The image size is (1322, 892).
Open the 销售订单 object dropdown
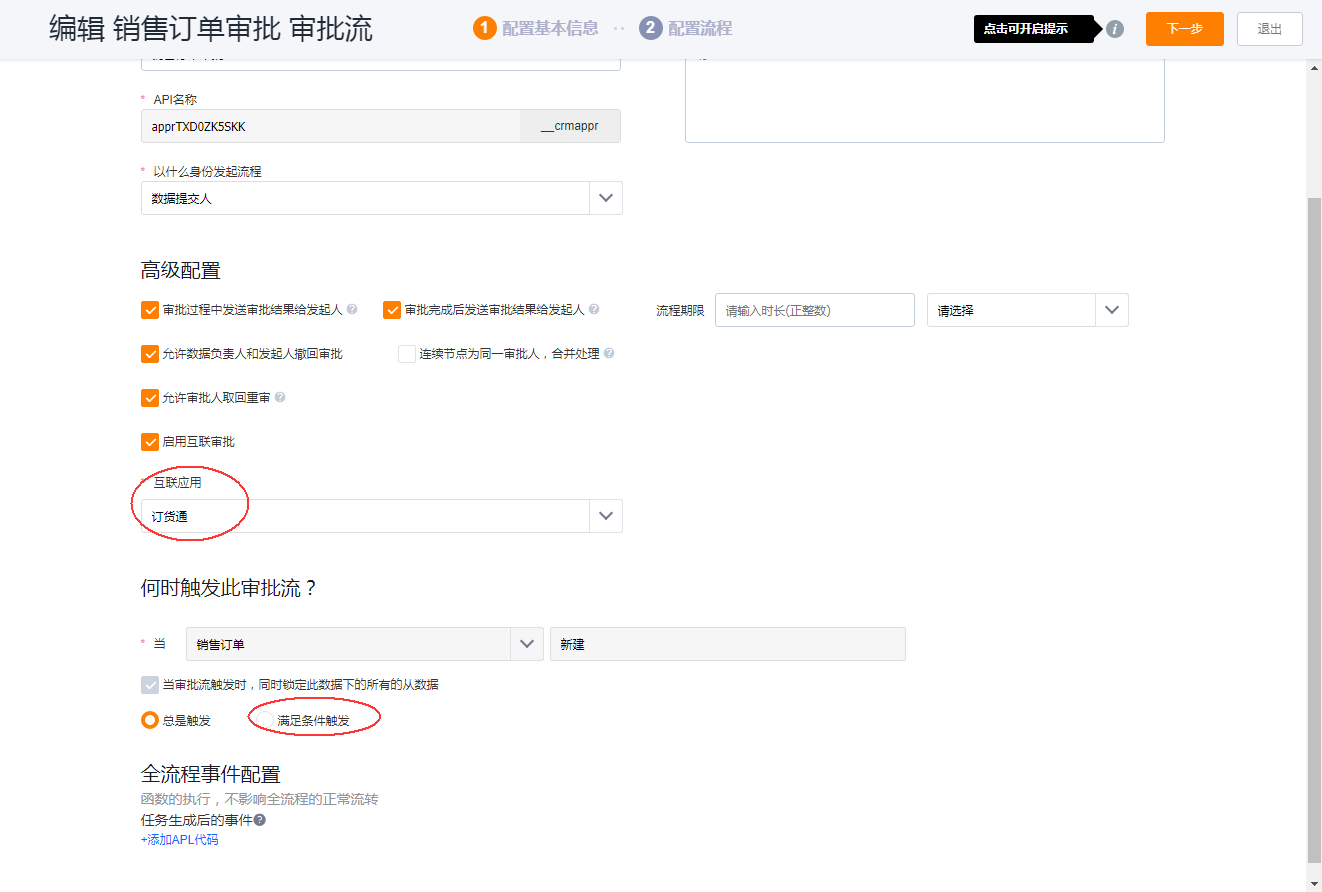365,644
